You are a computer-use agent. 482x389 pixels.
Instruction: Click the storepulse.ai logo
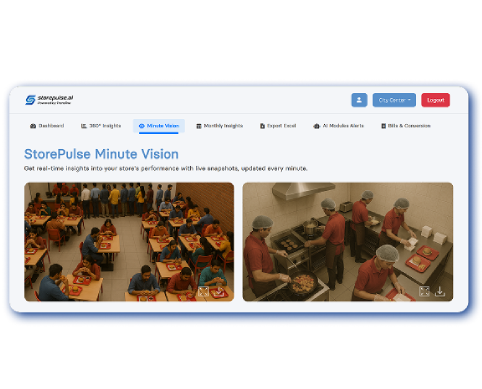(49, 100)
